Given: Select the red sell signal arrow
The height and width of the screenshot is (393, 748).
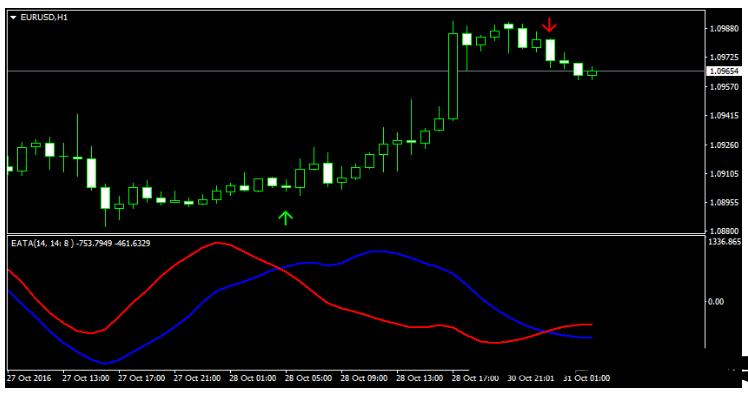Looking at the screenshot, I should [550, 25].
